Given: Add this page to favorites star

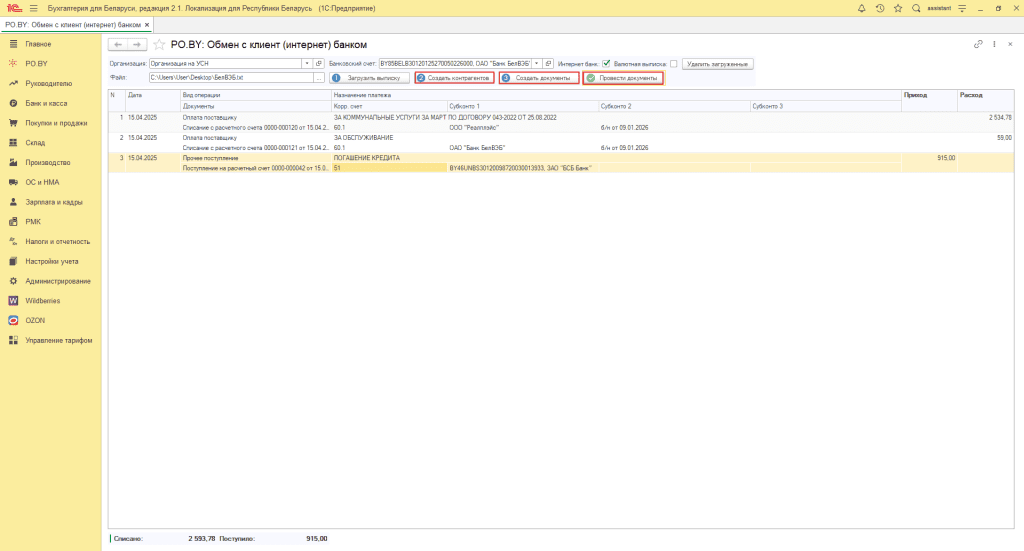Looking at the screenshot, I should (159, 45).
